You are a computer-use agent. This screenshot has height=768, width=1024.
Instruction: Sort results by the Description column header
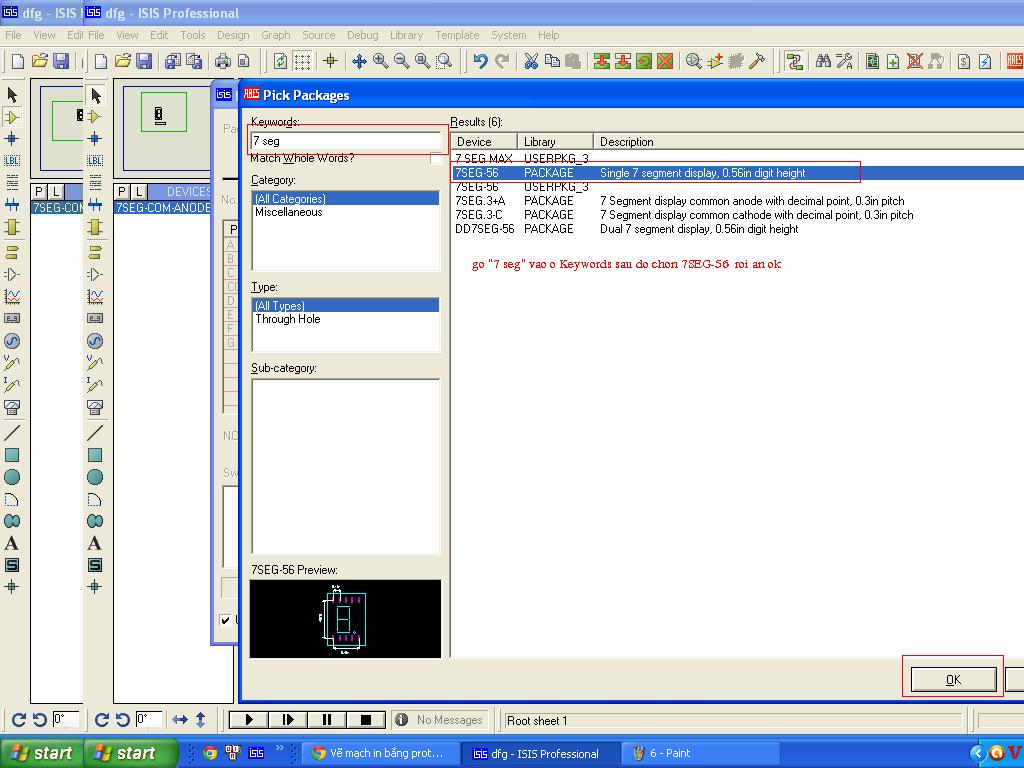tap(808, 142)
